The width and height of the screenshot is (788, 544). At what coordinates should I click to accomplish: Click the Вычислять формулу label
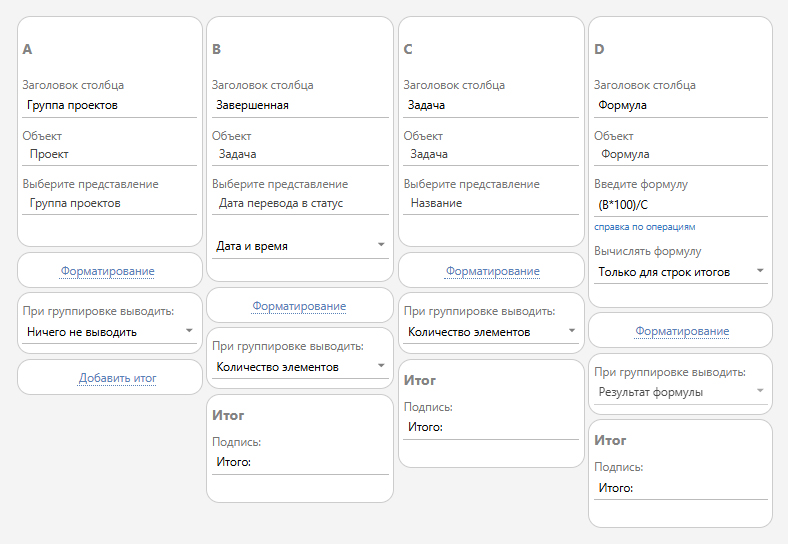pyautogui.click(x=647, y=251)
